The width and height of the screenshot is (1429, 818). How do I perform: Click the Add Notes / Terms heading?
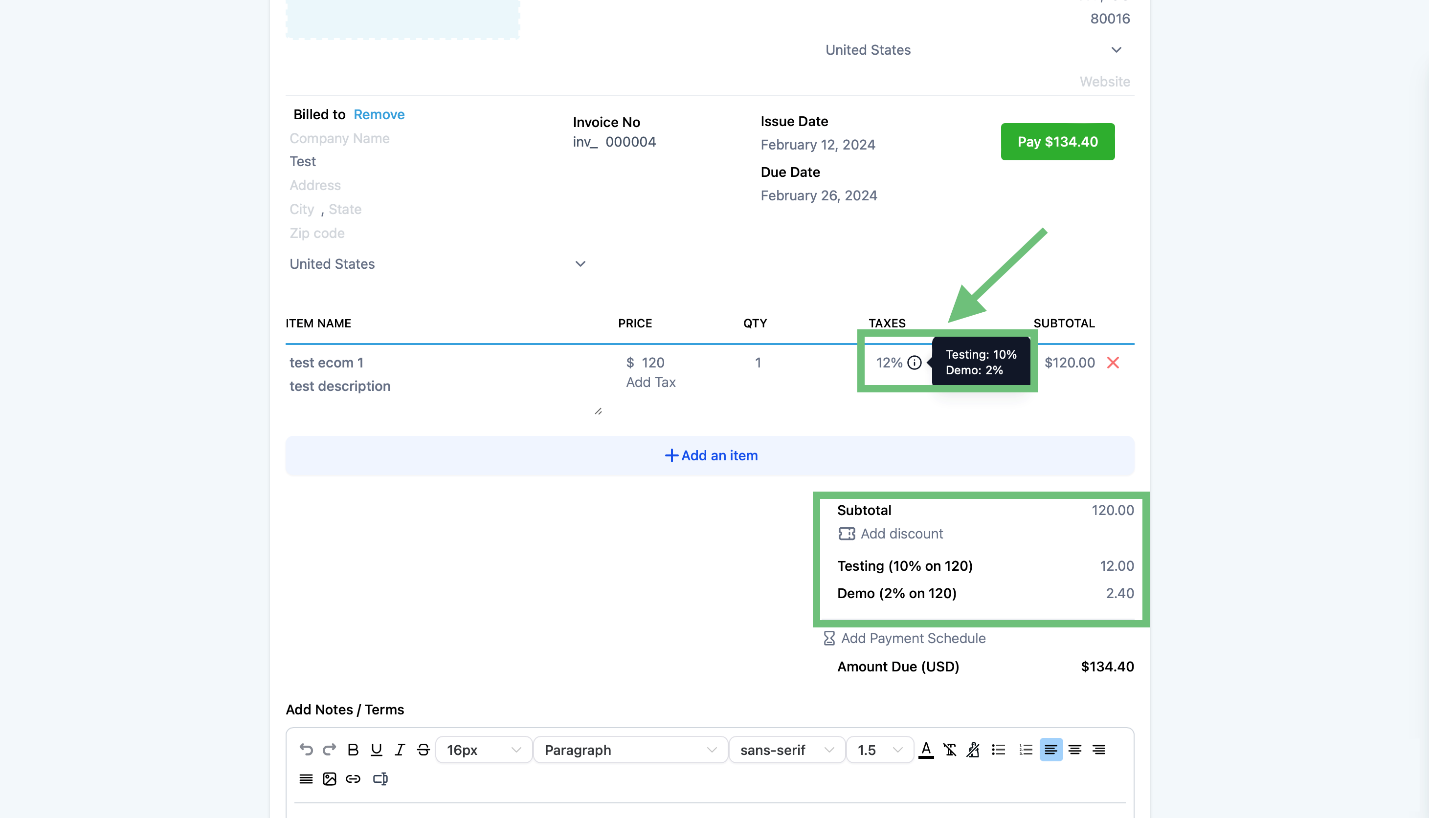tap(345, 710)
